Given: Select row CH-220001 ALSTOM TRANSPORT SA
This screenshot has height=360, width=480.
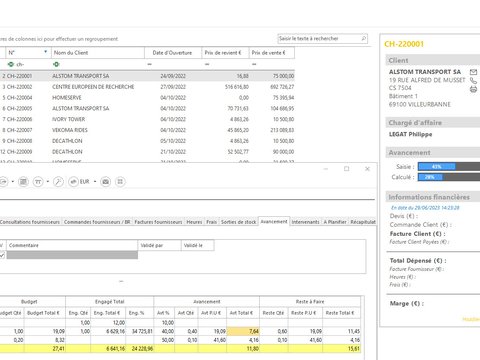Looking at the screenshot, I should tap(147, 76).
